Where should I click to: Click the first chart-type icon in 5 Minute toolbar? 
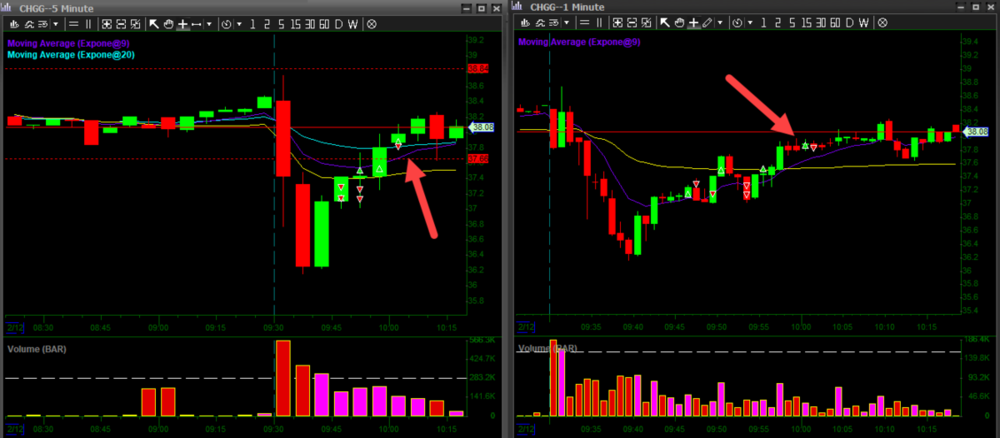coord(15,23)
